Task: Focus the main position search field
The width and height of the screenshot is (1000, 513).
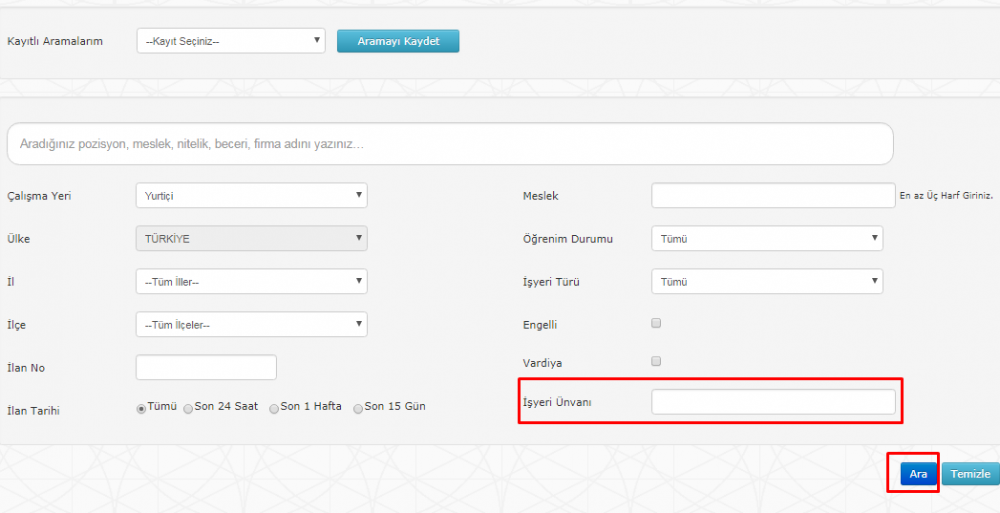Action: coord(450,144)
